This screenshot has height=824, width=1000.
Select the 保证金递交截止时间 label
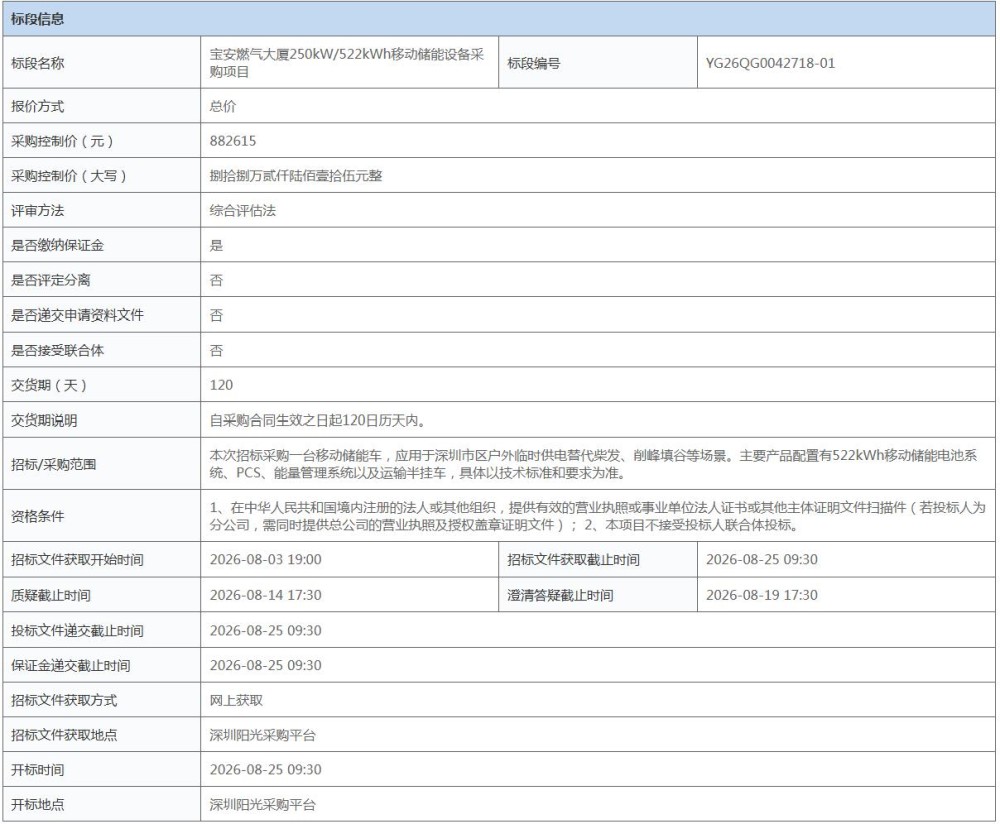pyautogui.click(x=71, y=666)
